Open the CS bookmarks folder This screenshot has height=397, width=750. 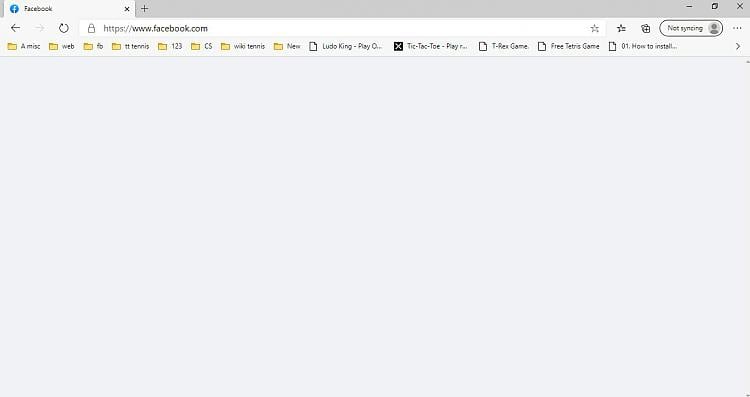[x=201, y=46]
